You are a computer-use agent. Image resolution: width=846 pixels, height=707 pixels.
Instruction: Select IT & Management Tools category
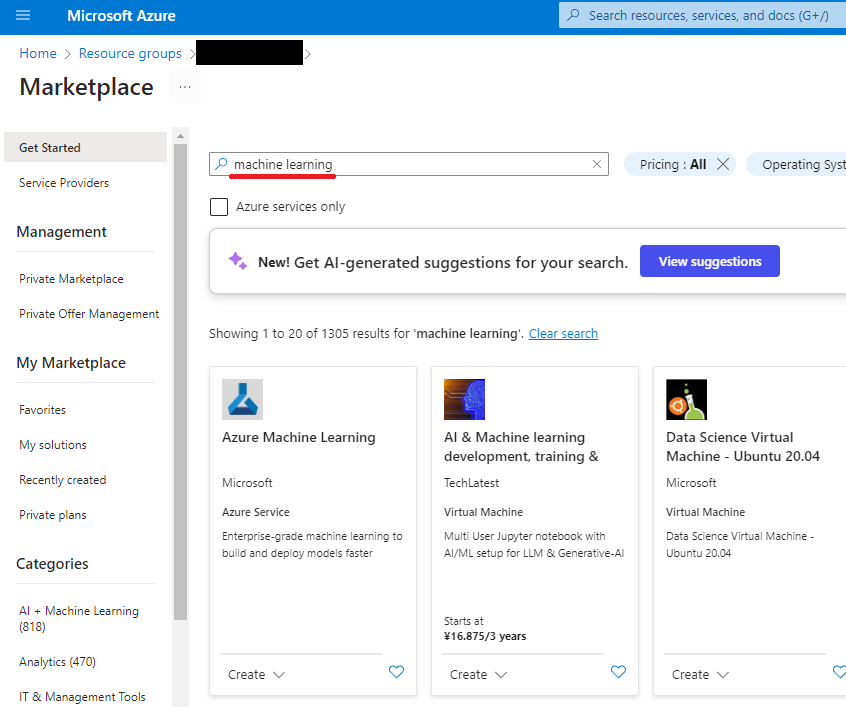tap(82, 697)
